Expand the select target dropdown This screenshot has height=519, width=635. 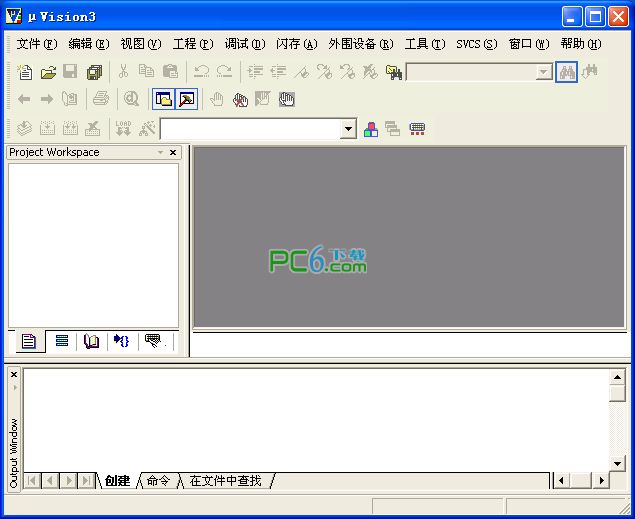click(x=348, y=129)
